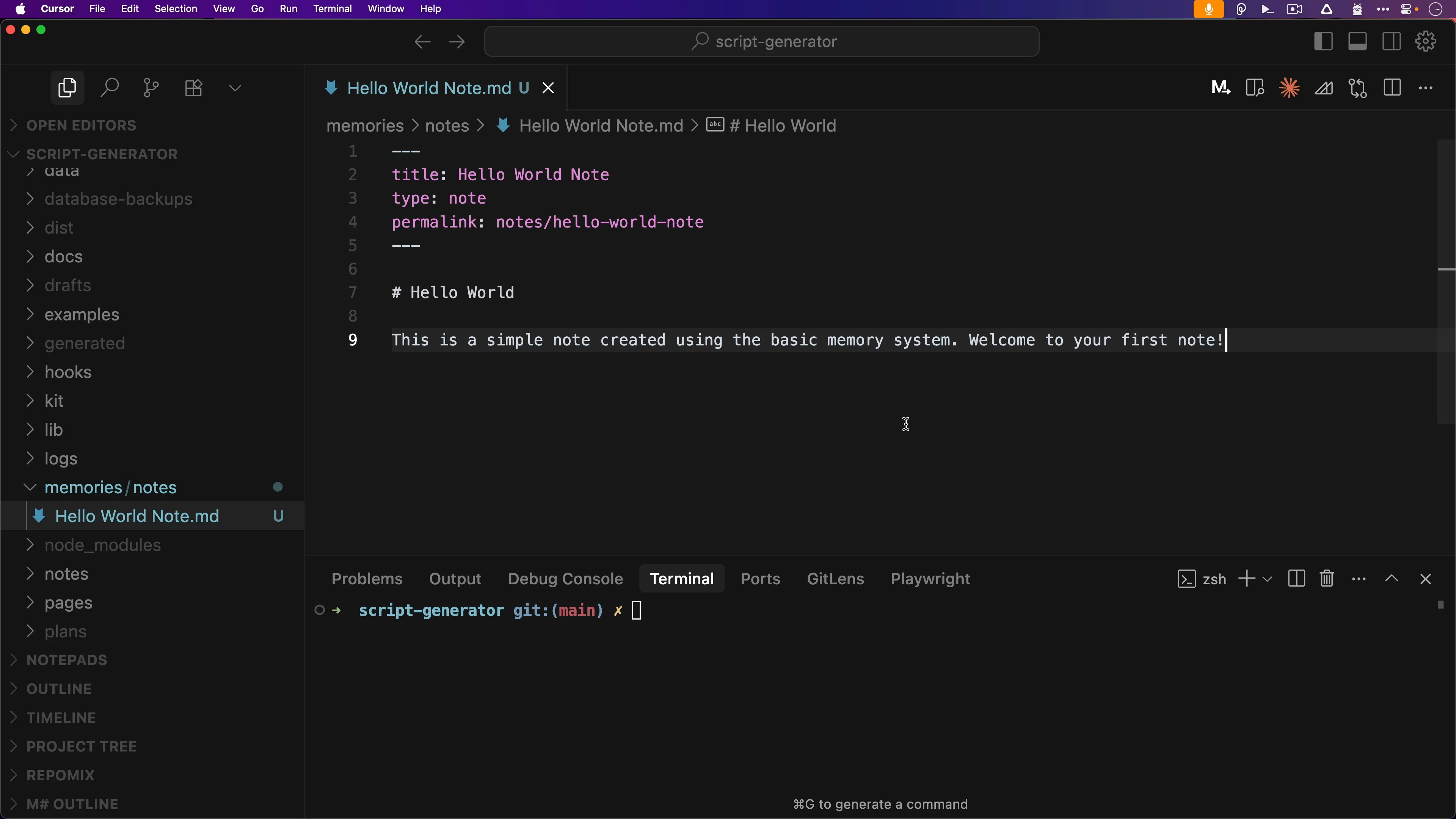This screenshot has width=1456, height=819.
Task: Go back with the left arrow button
Action: click(x=422, y=41)
